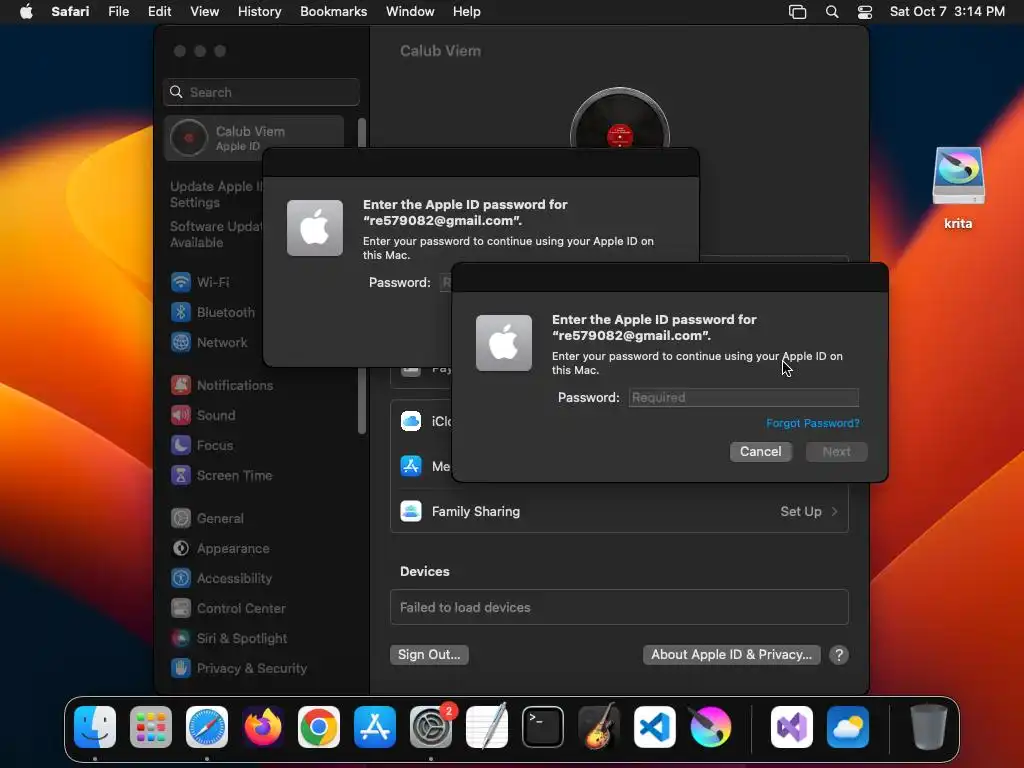Open the Trash in the Dock
1024x768 pixels.
929,727
